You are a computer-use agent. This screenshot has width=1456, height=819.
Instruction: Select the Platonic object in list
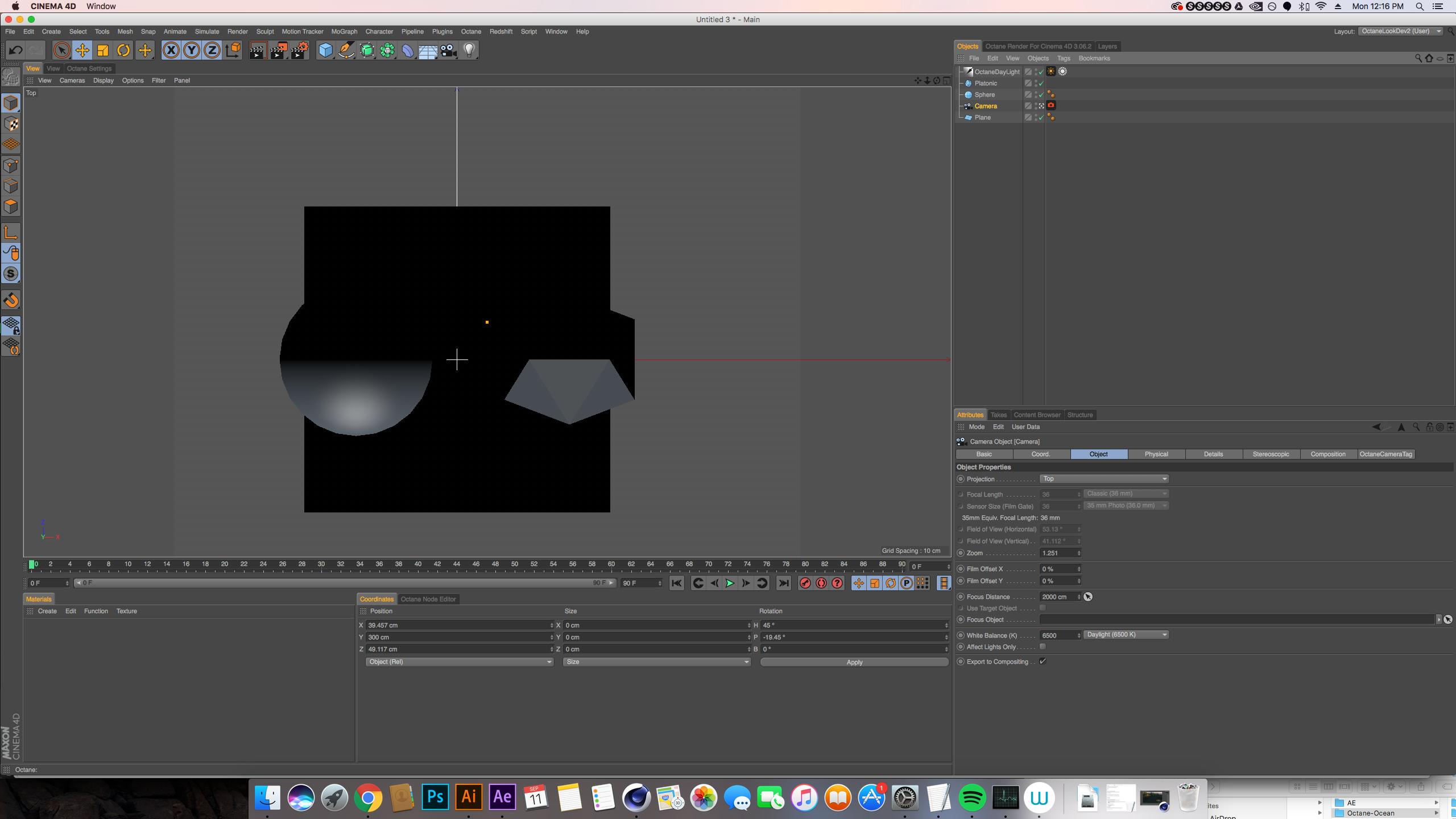coord(986,83)
